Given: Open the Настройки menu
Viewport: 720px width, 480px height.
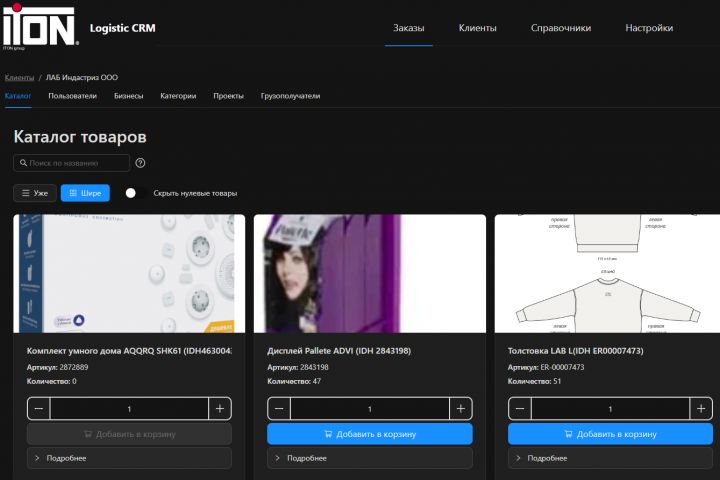Looking at the screenshot, I should (649, 28).
